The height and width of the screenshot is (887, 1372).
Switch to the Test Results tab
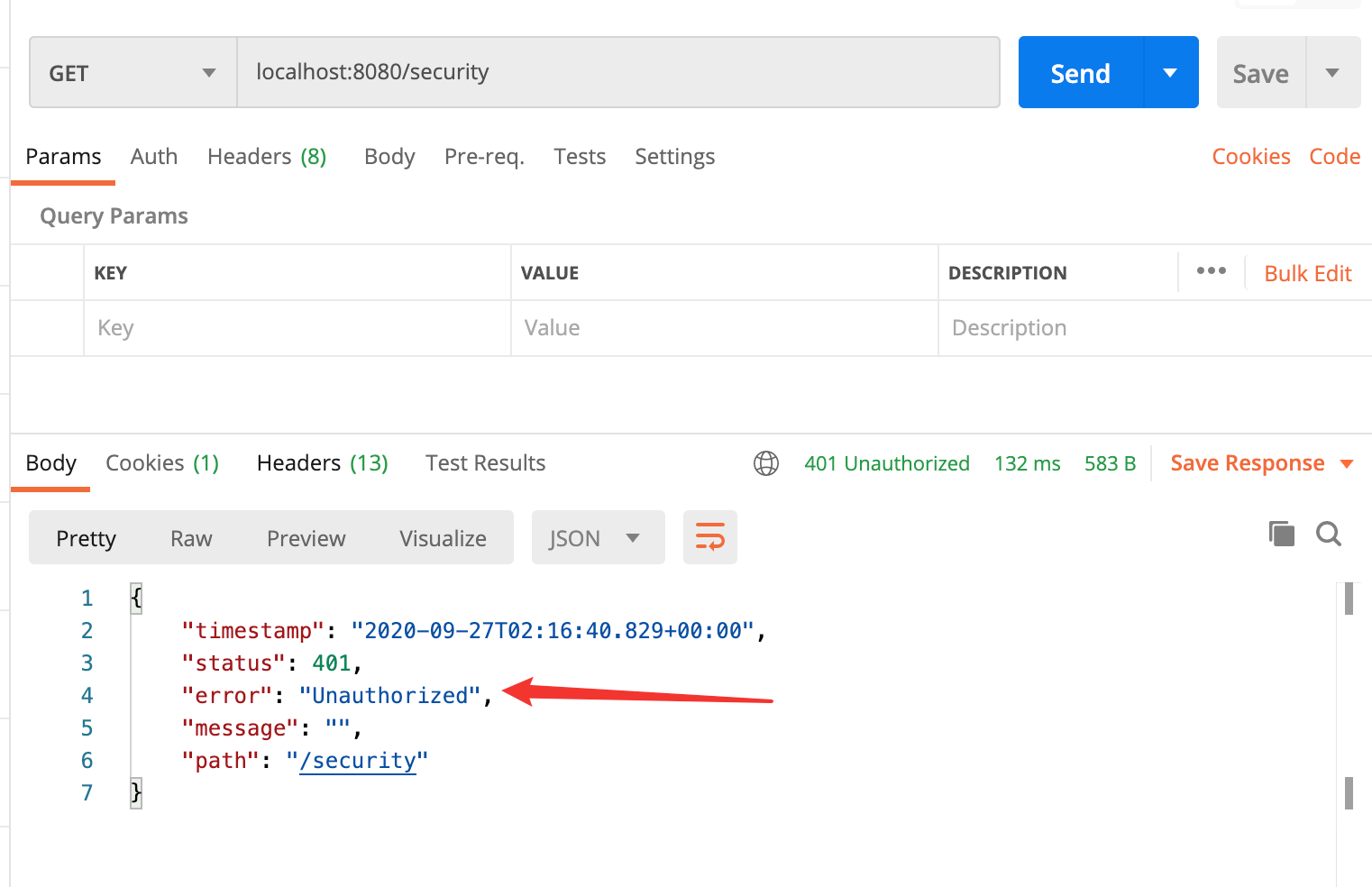click(485, 463)
